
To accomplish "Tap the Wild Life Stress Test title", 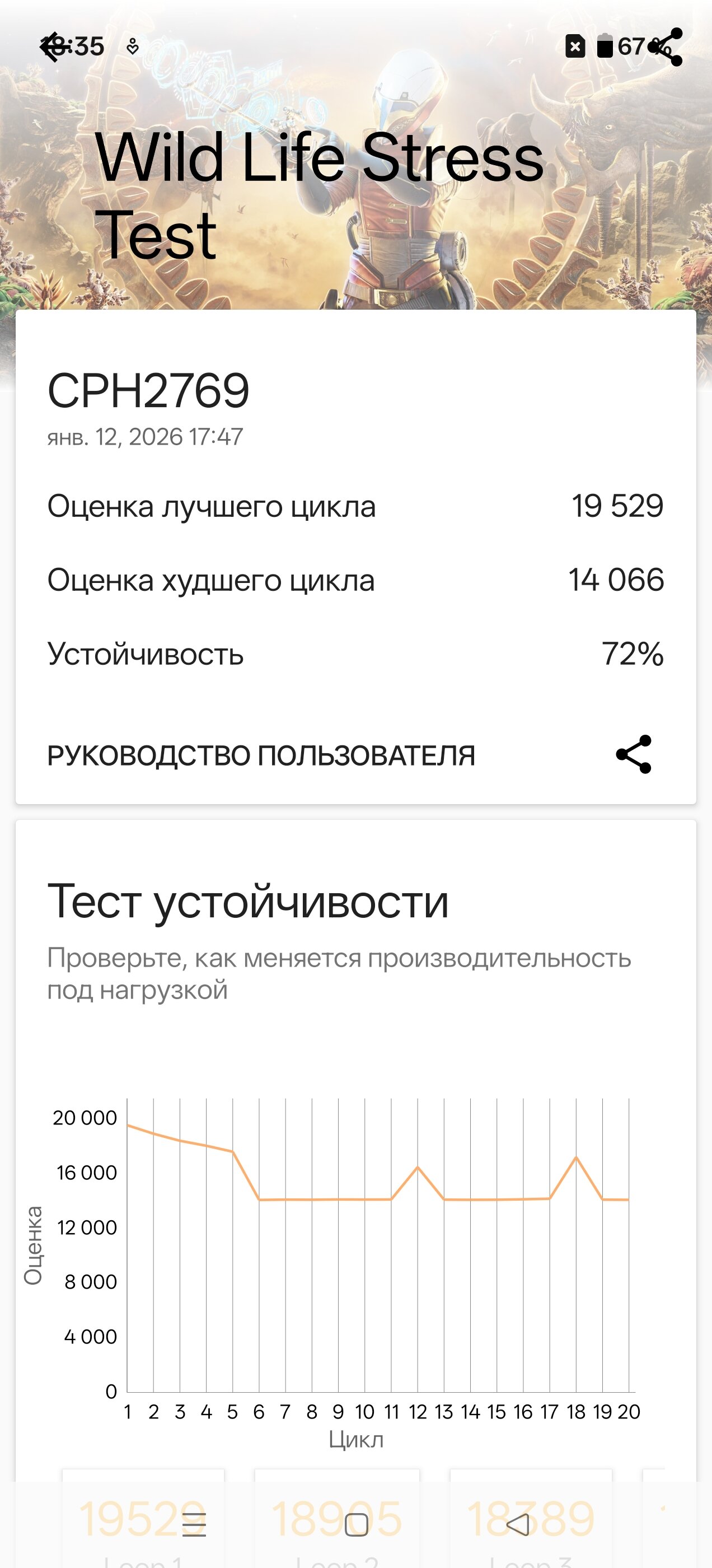I will pyautogui.click(x=319, y=196).
